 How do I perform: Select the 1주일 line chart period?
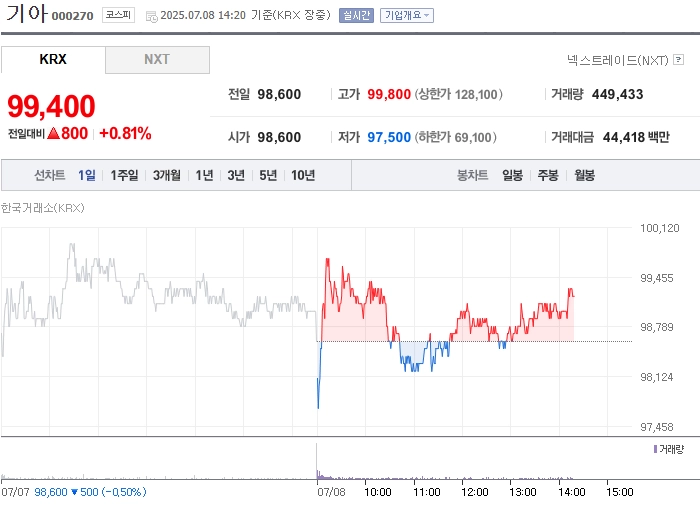[124, 175]
